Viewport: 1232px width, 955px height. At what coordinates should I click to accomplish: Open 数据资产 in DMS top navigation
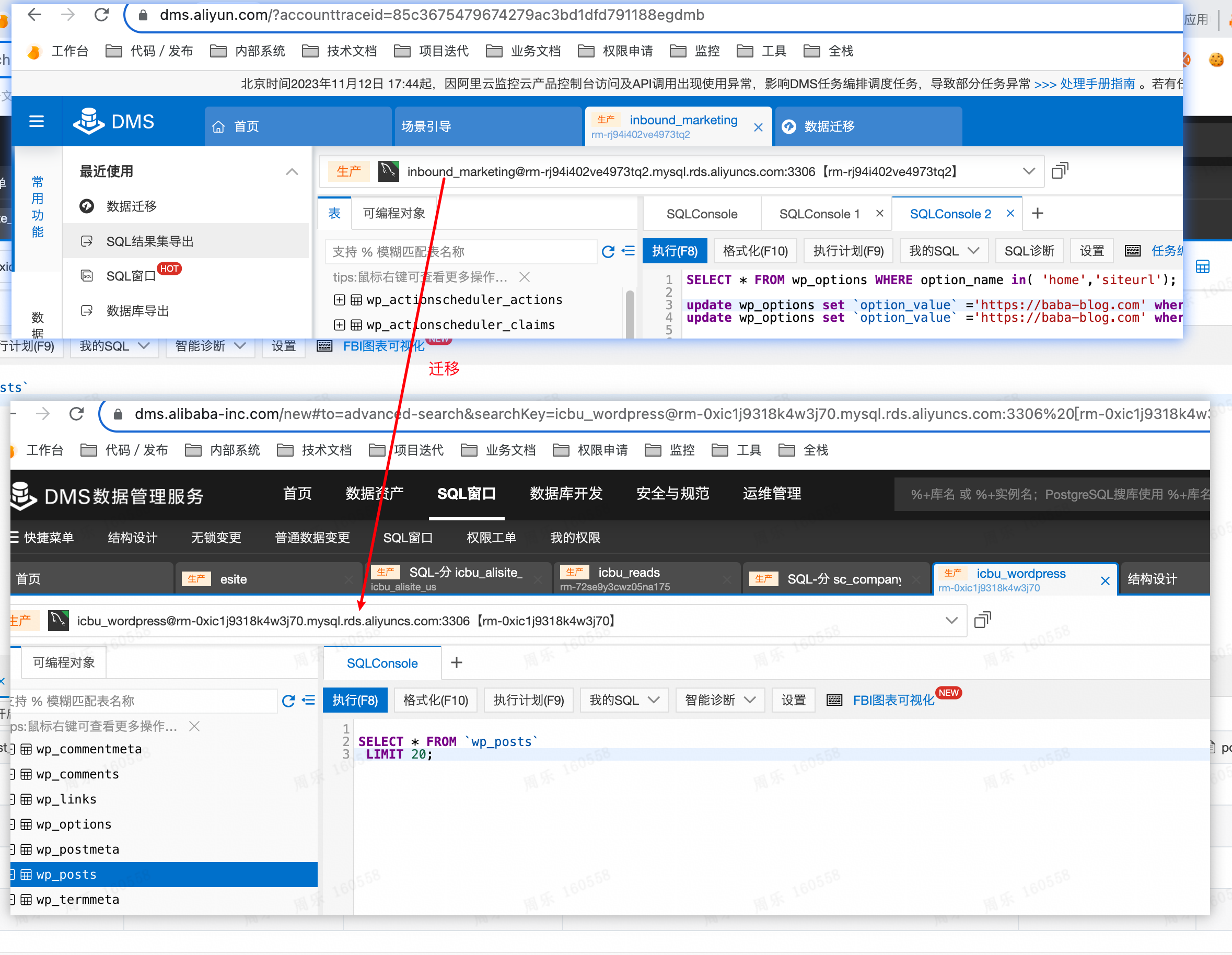[374, 494]
